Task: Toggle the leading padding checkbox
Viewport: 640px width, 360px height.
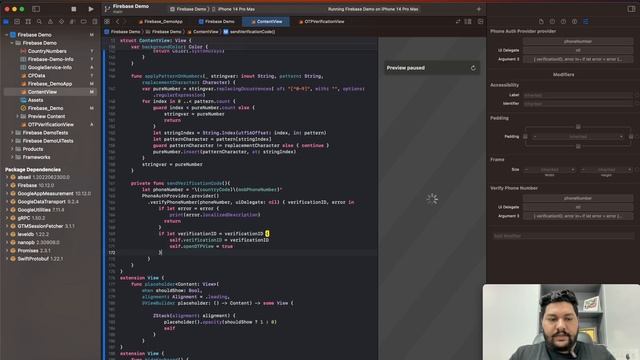Action: (x=525, y=137)
